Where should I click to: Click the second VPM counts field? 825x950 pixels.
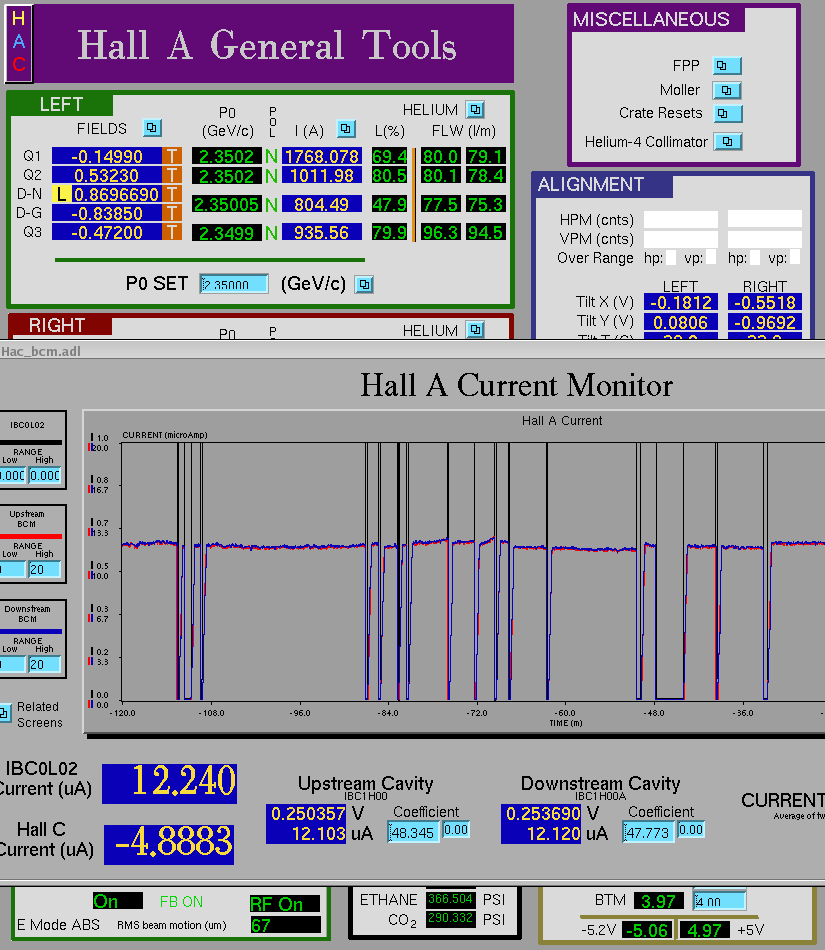point(765,239)
